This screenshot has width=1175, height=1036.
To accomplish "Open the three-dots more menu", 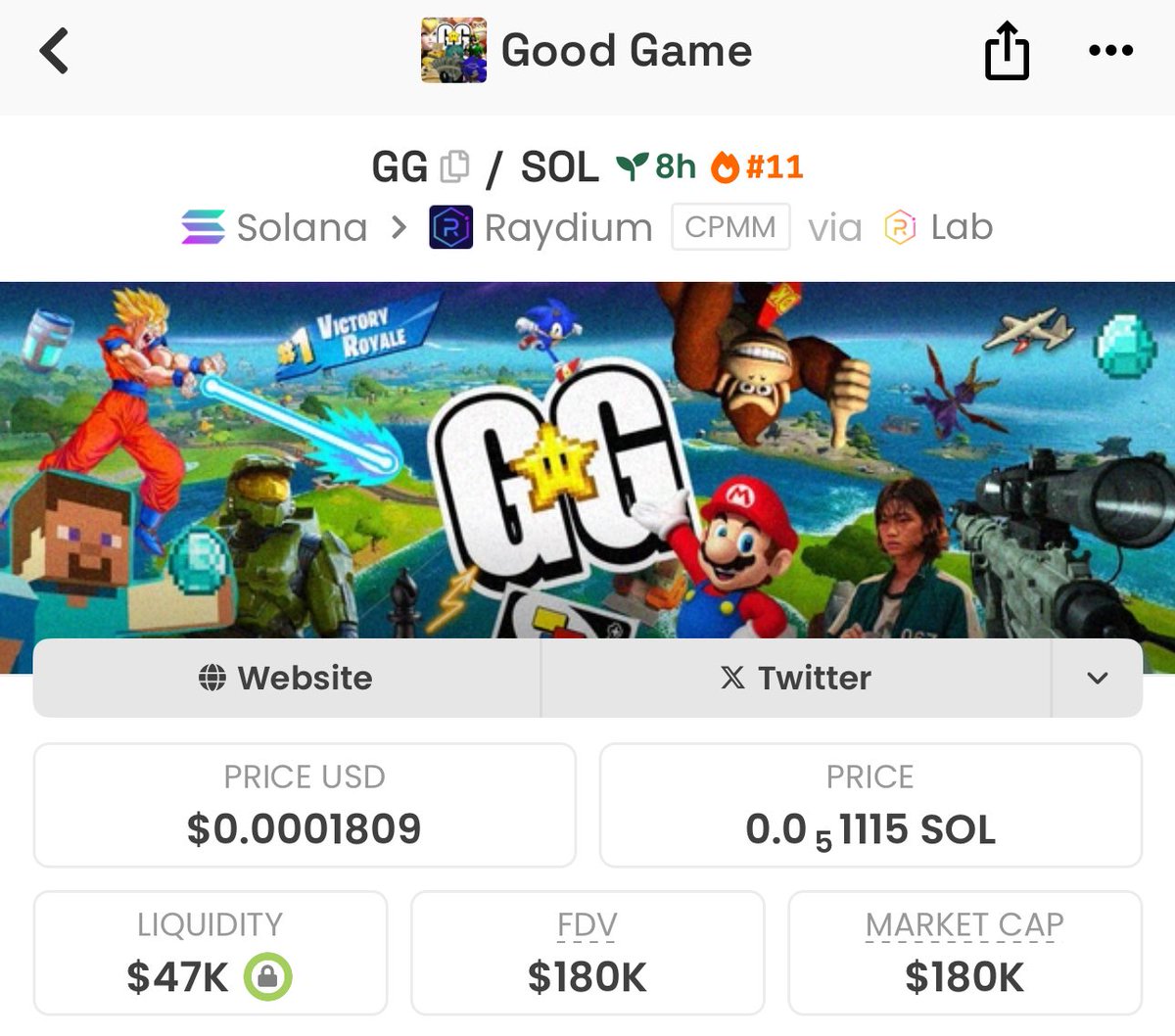I will click(1110, 50).
